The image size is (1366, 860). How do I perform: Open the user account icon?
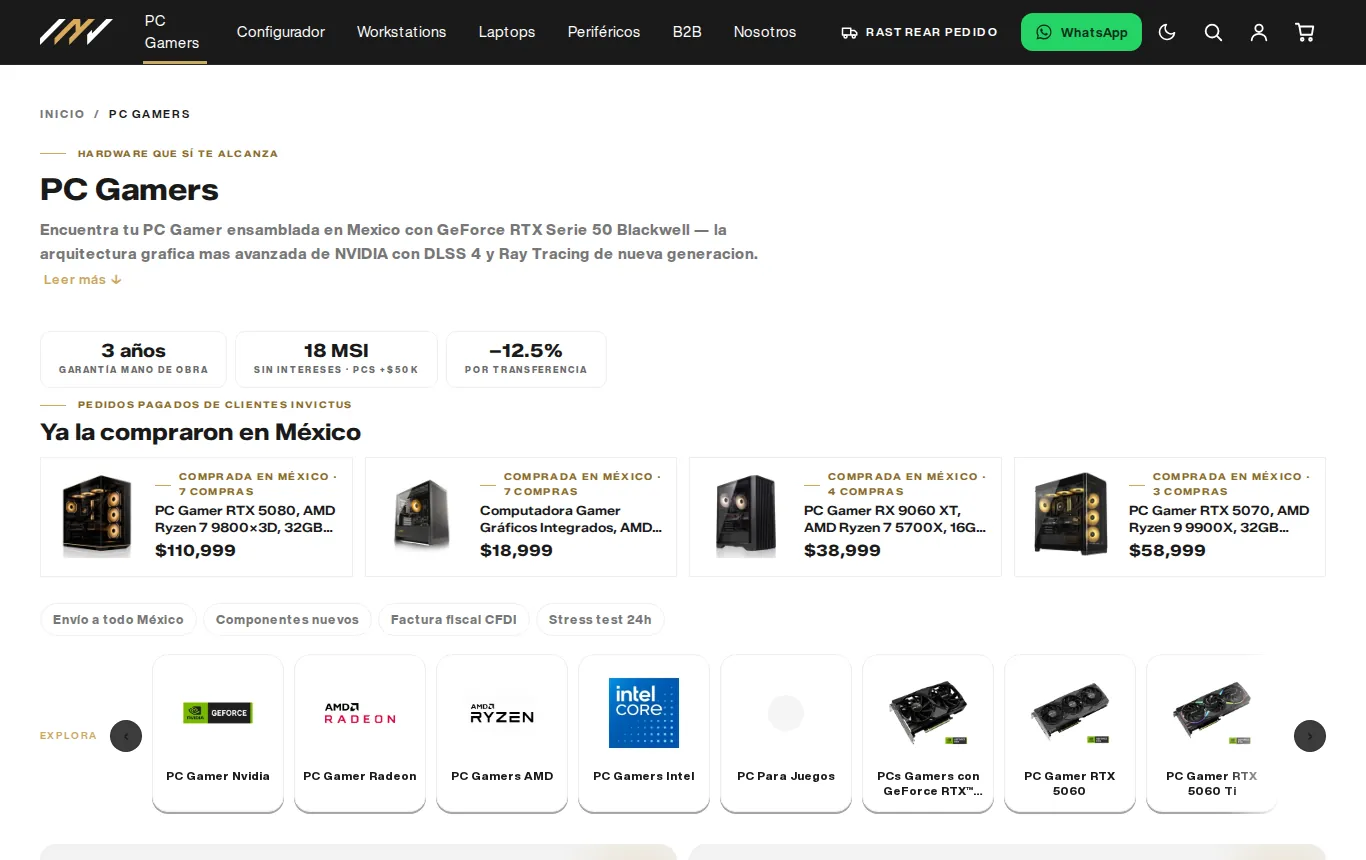point(1259,32)
